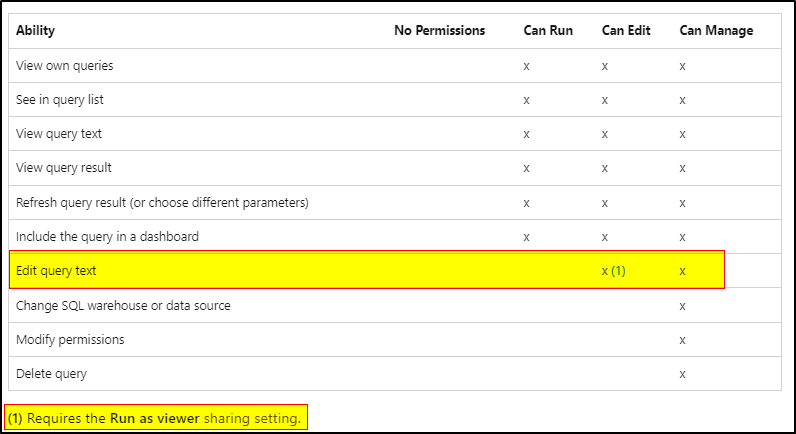796x434 pixels.
Task: Click the Can Run column header
Action: point(548,30)
